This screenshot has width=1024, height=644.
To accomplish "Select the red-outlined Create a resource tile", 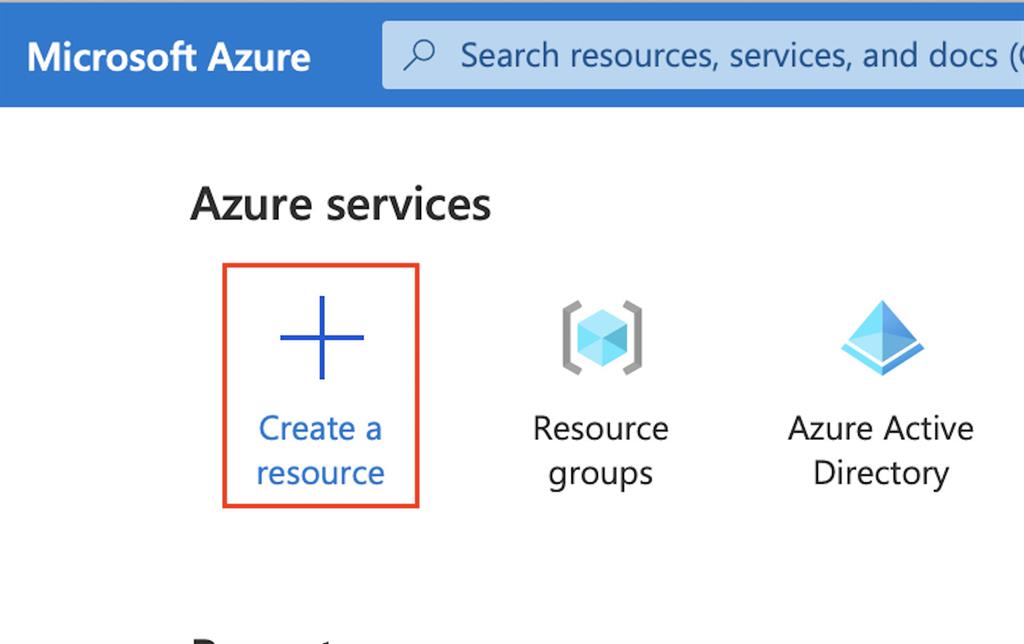I will 321,385.
